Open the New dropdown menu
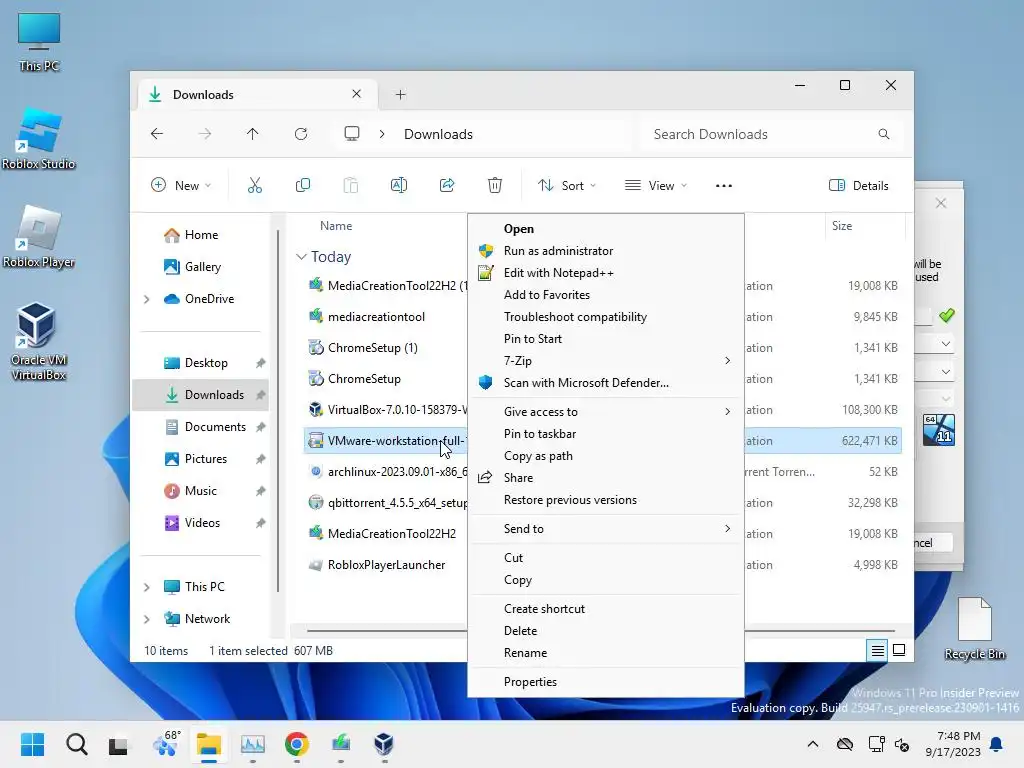 181,185
